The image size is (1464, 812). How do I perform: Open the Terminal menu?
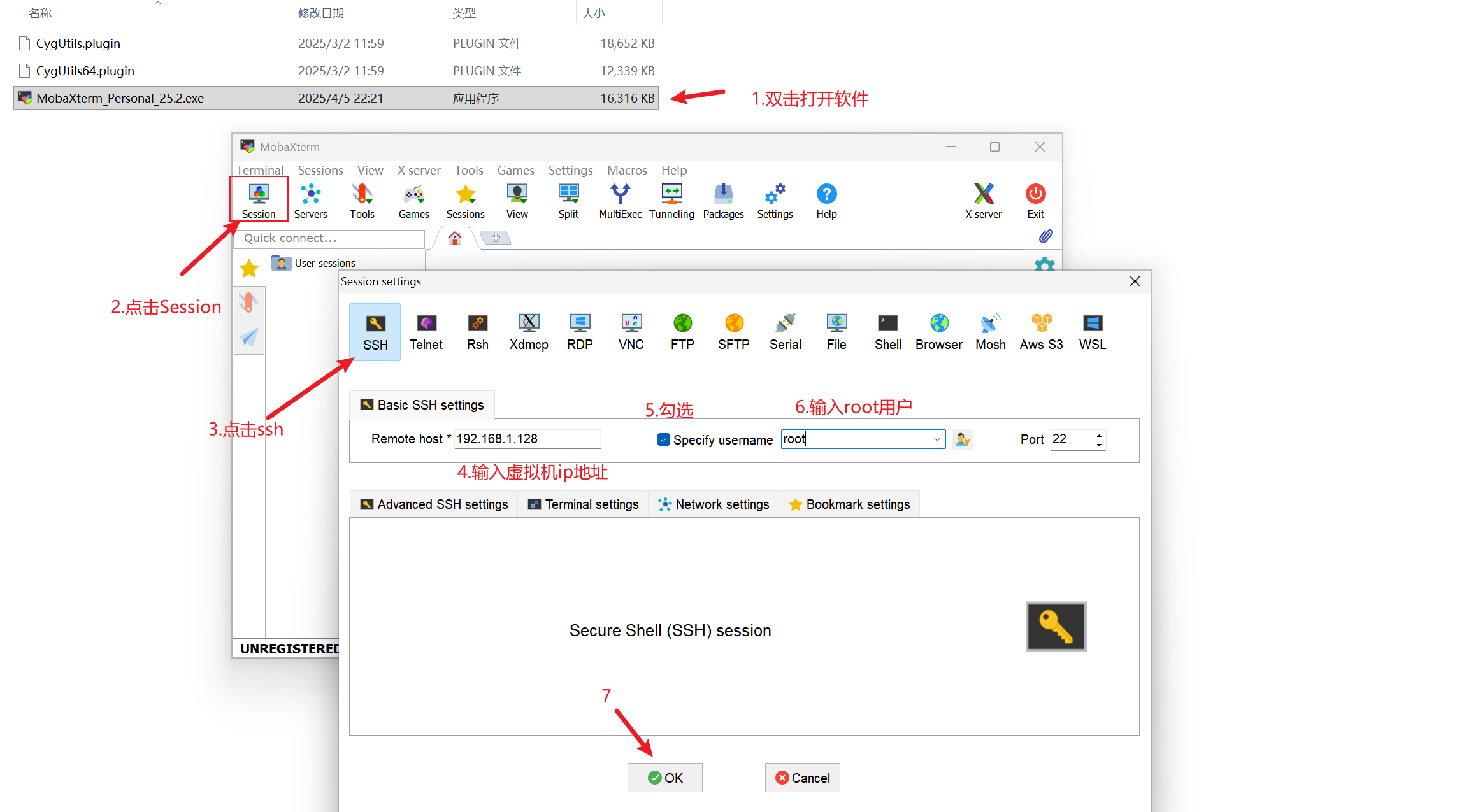coord(260,170)
